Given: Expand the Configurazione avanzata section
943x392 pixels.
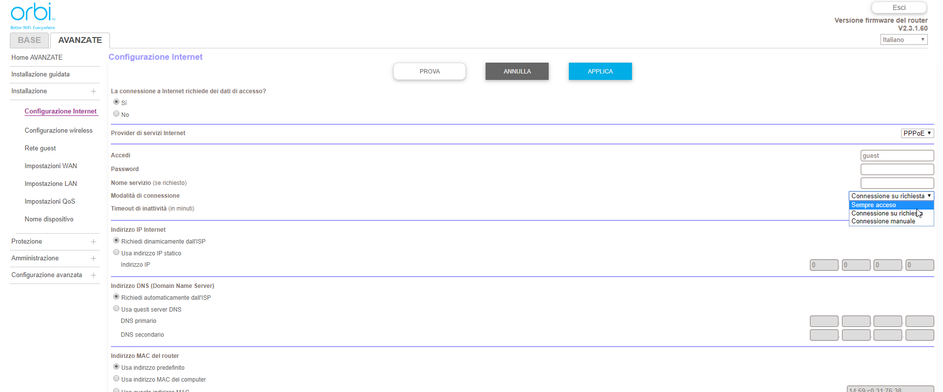Looking at the screenshot, I should coord(93,275).
